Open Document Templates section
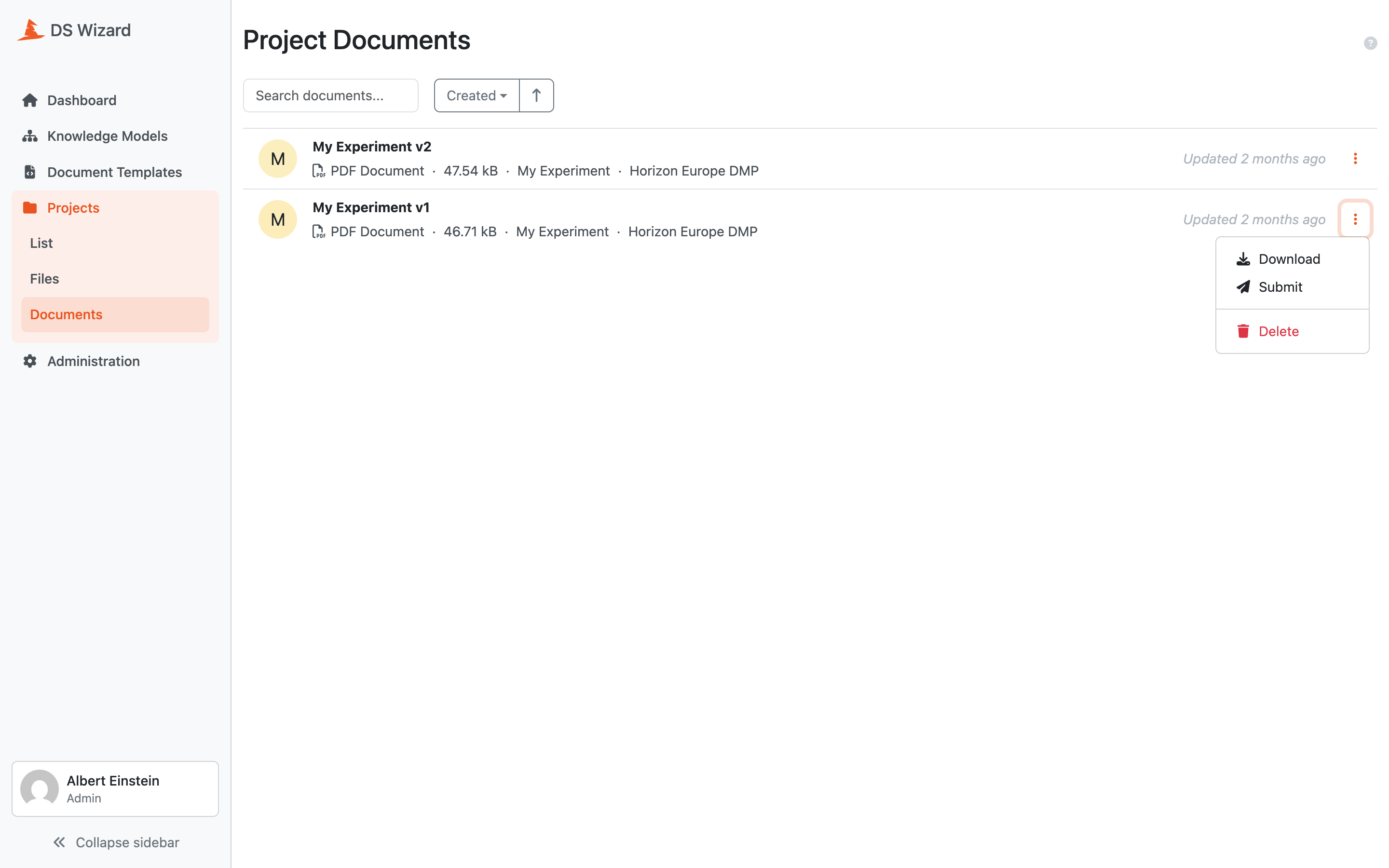Image resolution: width=1389 pixels, height=868 pixels. tap(115, 172)
